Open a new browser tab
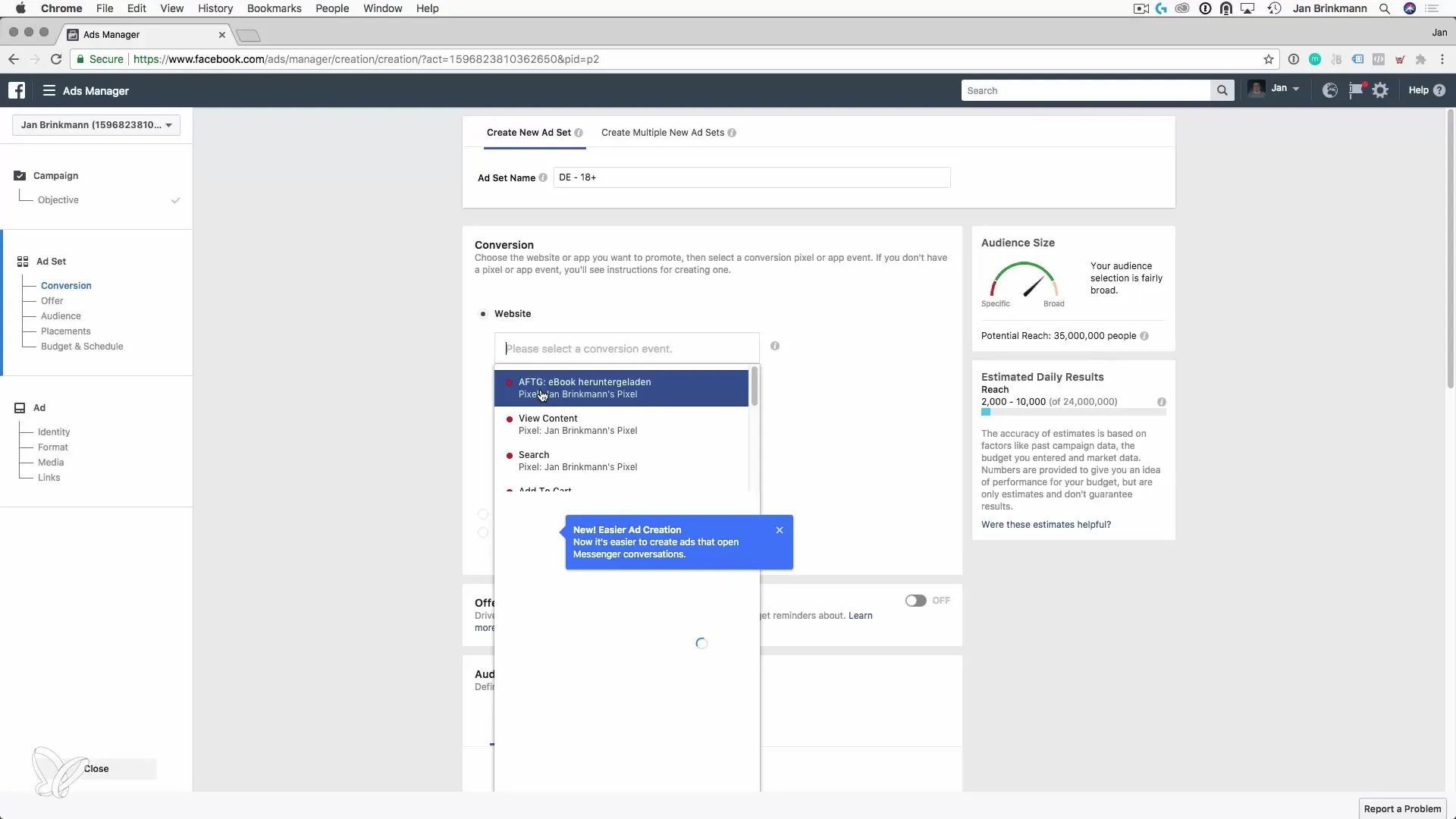1456x819 pixels. tap(248, 36)
